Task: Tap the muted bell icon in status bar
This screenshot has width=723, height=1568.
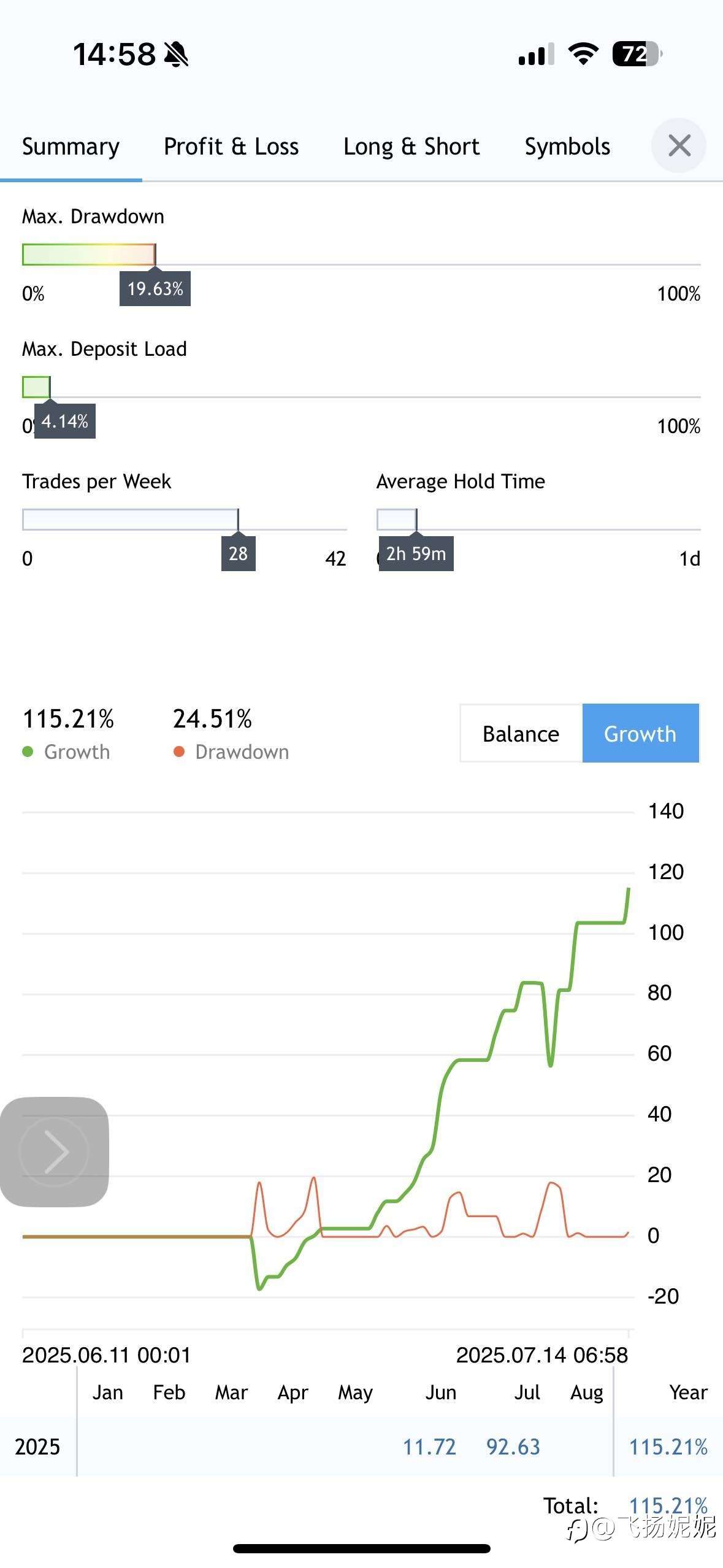Action: pyautogui.click(x=177, y=54)
